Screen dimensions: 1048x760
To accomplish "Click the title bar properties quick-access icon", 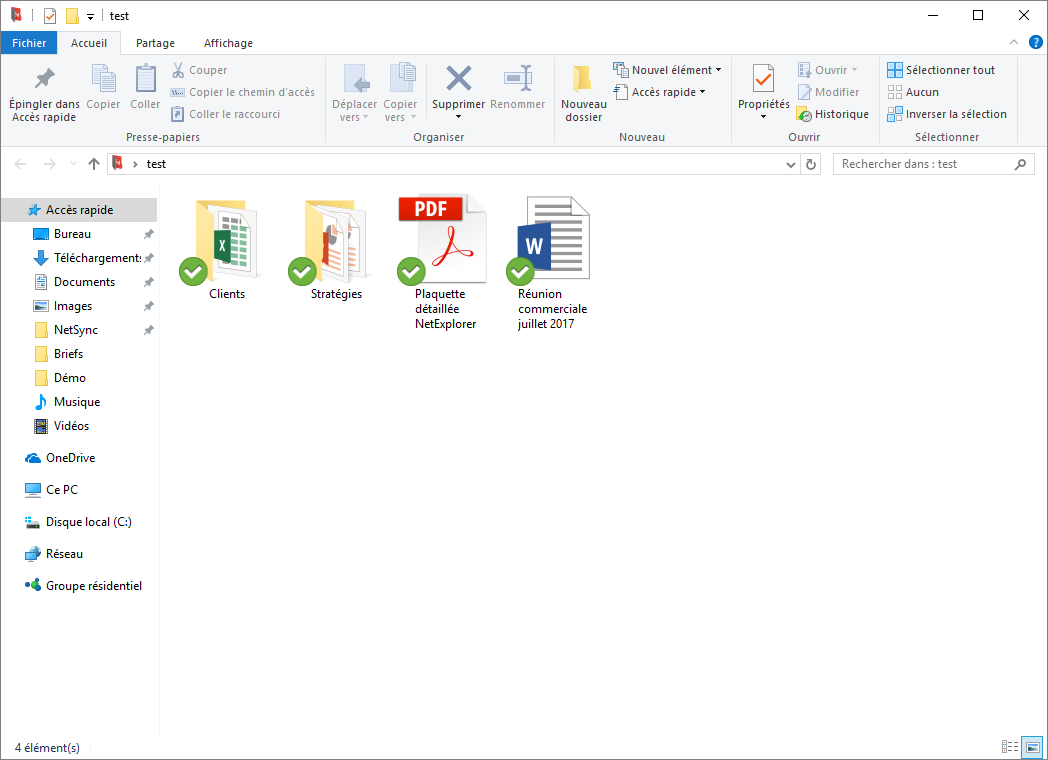I will [49, 15].
